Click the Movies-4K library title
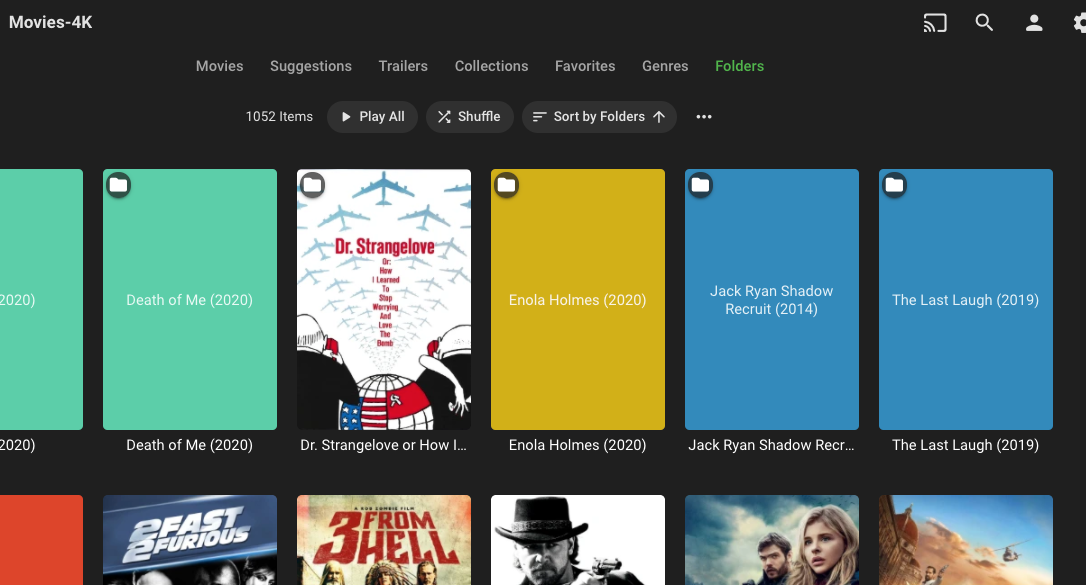The height and width of the screenshot is (585, 1086). pyautogui.click(x=51, y=22)
